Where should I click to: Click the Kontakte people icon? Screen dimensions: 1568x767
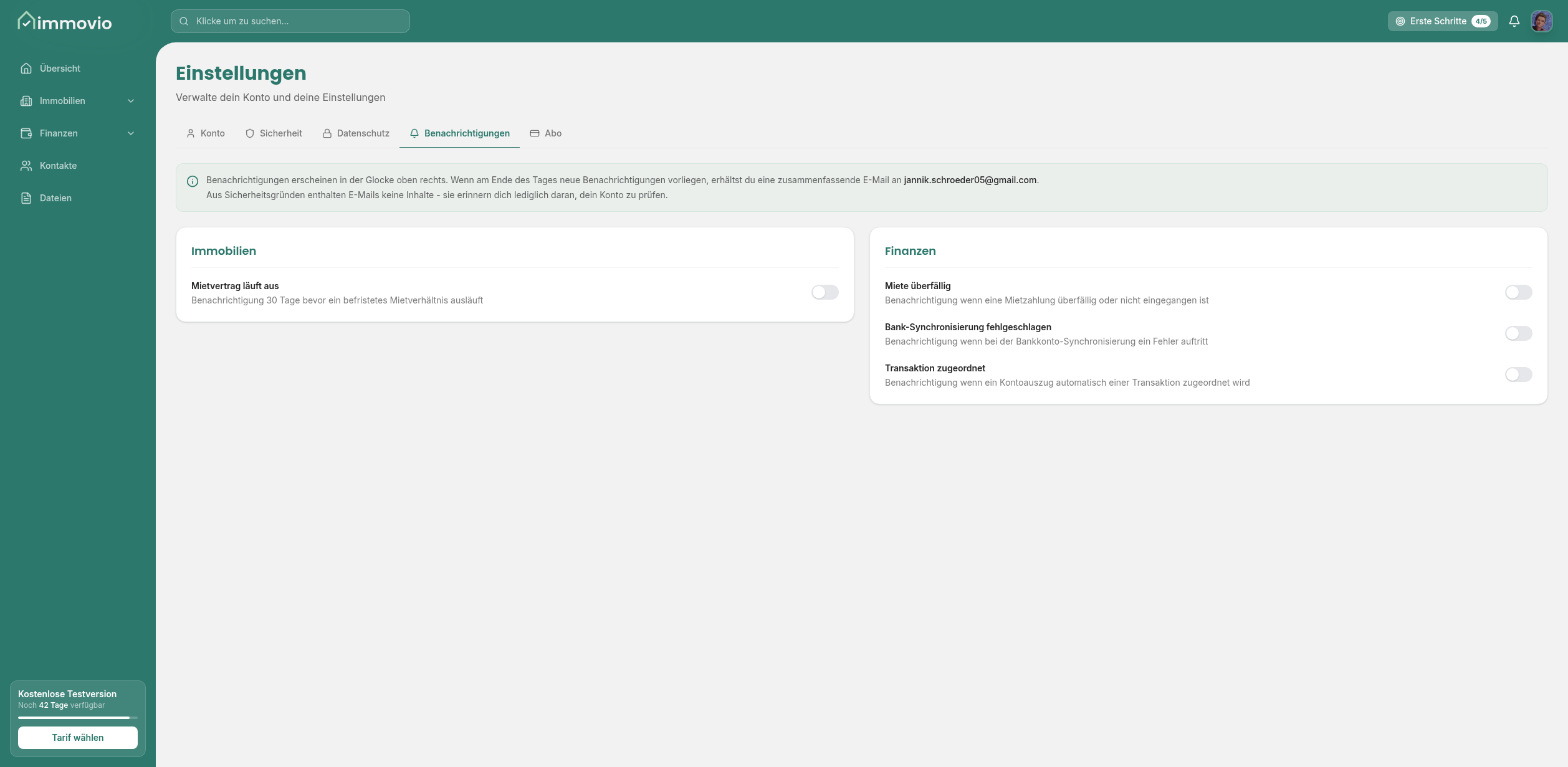click(26, 166)
